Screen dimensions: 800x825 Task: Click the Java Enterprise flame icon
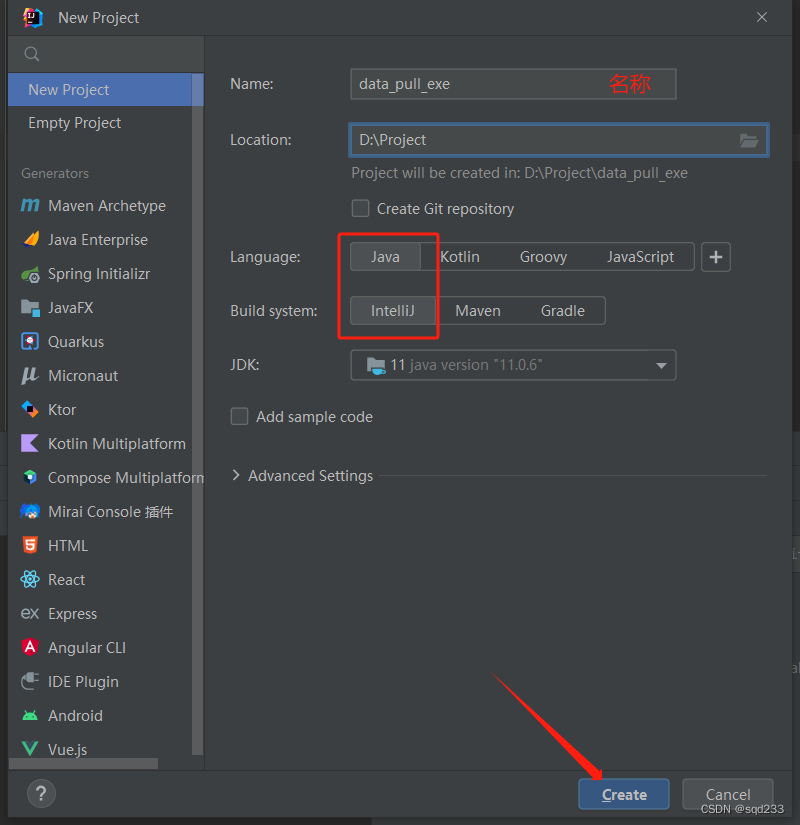coord(31,239)
